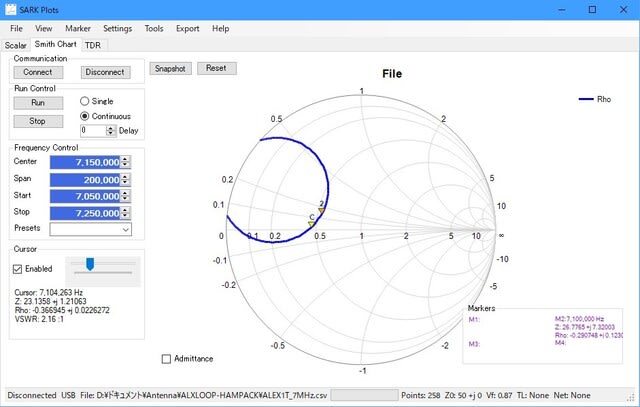Click the 'VSWR: 2.16 :1' readout
The height and width of the screenshot is (407, 640).
pyautogui.click(x=39, y=319)
